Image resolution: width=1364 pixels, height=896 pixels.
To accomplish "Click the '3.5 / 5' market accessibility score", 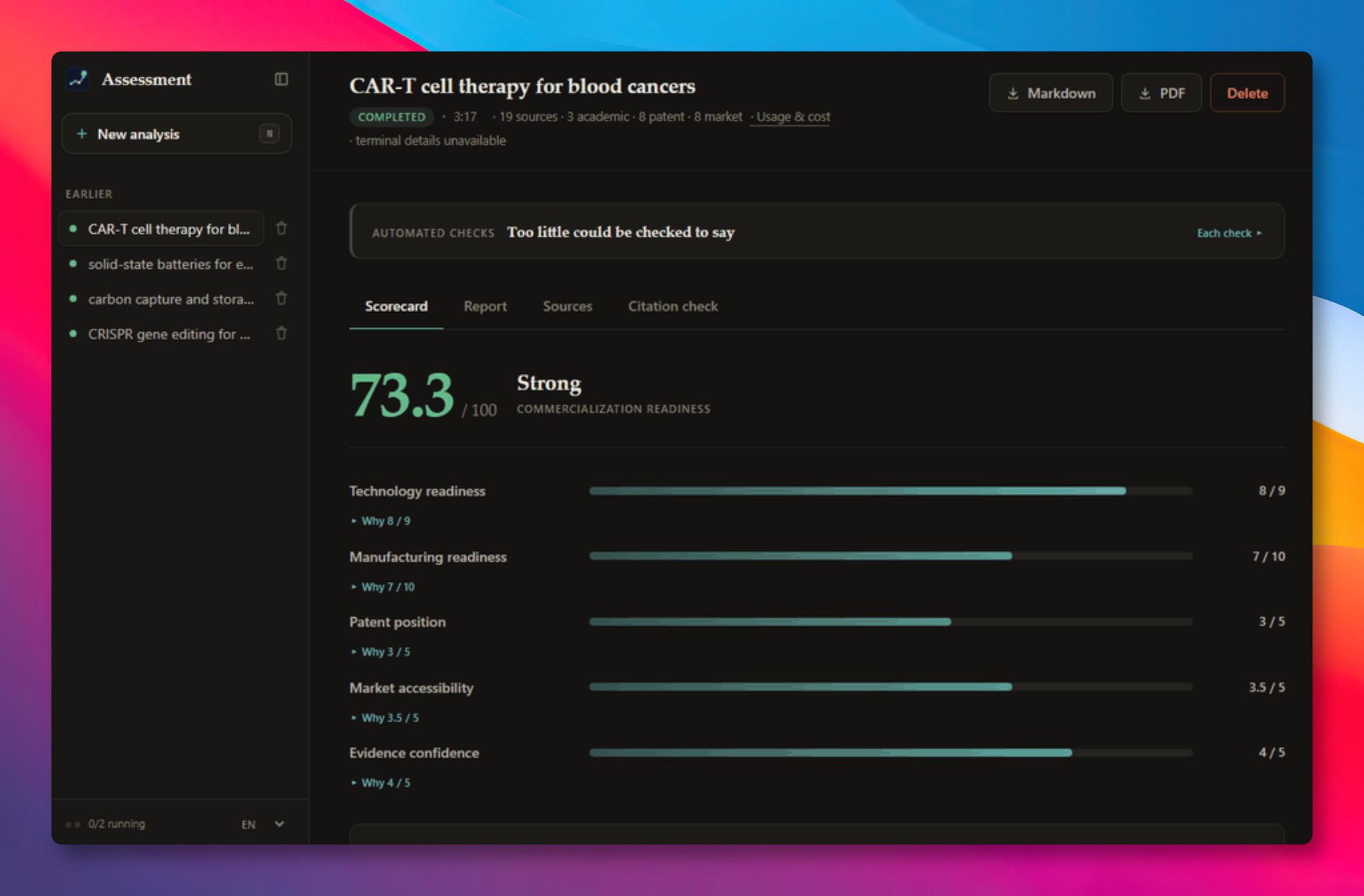I will click(1267, 687).
